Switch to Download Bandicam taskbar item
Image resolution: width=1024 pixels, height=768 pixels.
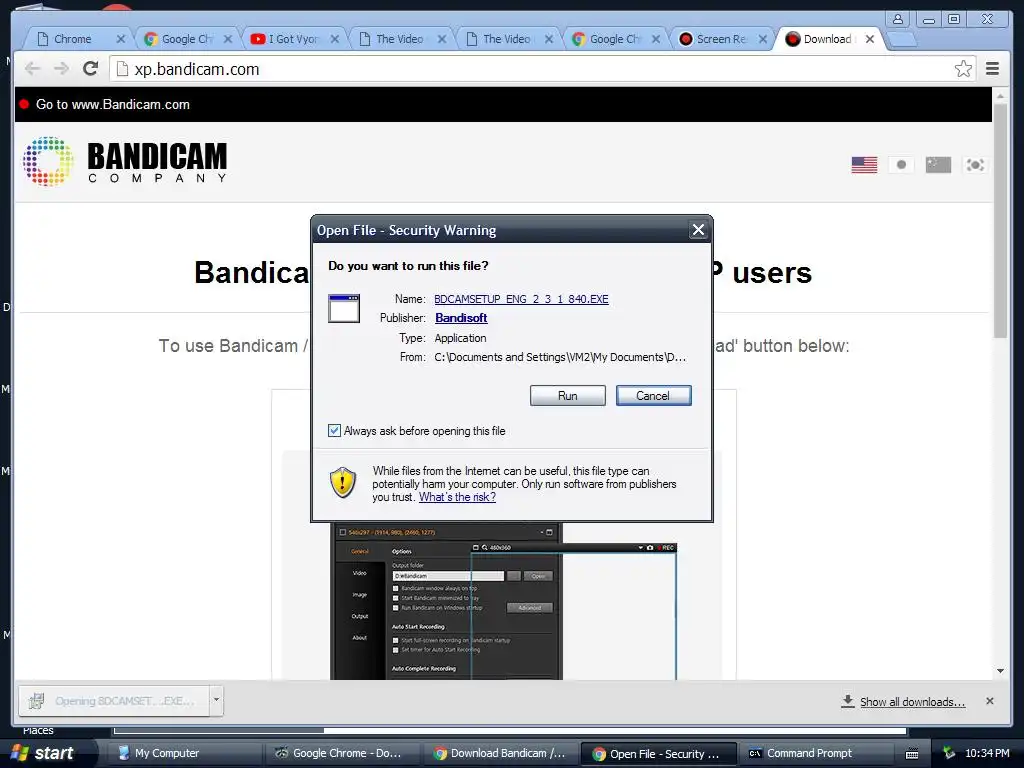coord(500,753)
